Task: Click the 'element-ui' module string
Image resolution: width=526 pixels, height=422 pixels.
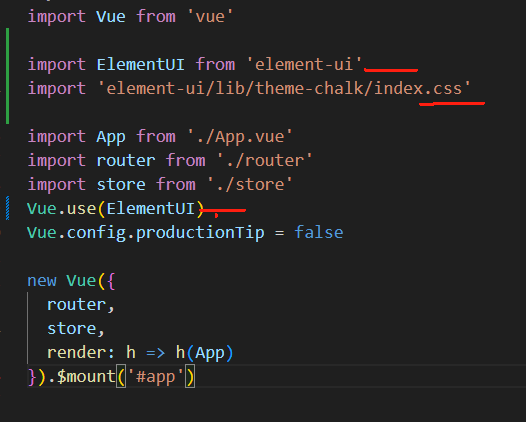Action: (304, 64)
